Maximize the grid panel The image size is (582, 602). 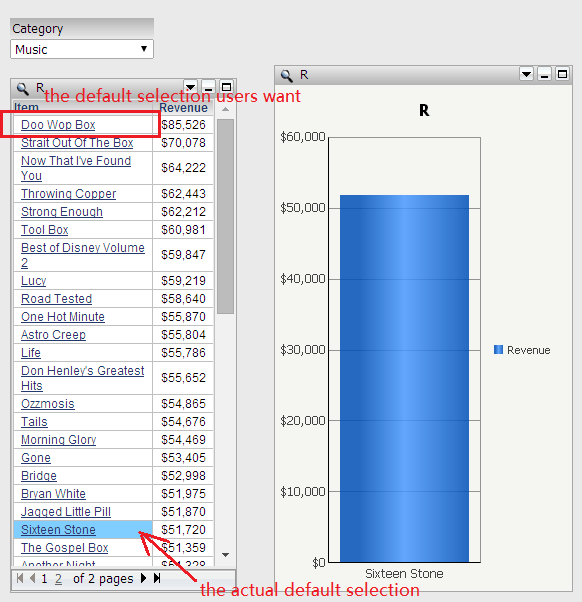(227, 87)
